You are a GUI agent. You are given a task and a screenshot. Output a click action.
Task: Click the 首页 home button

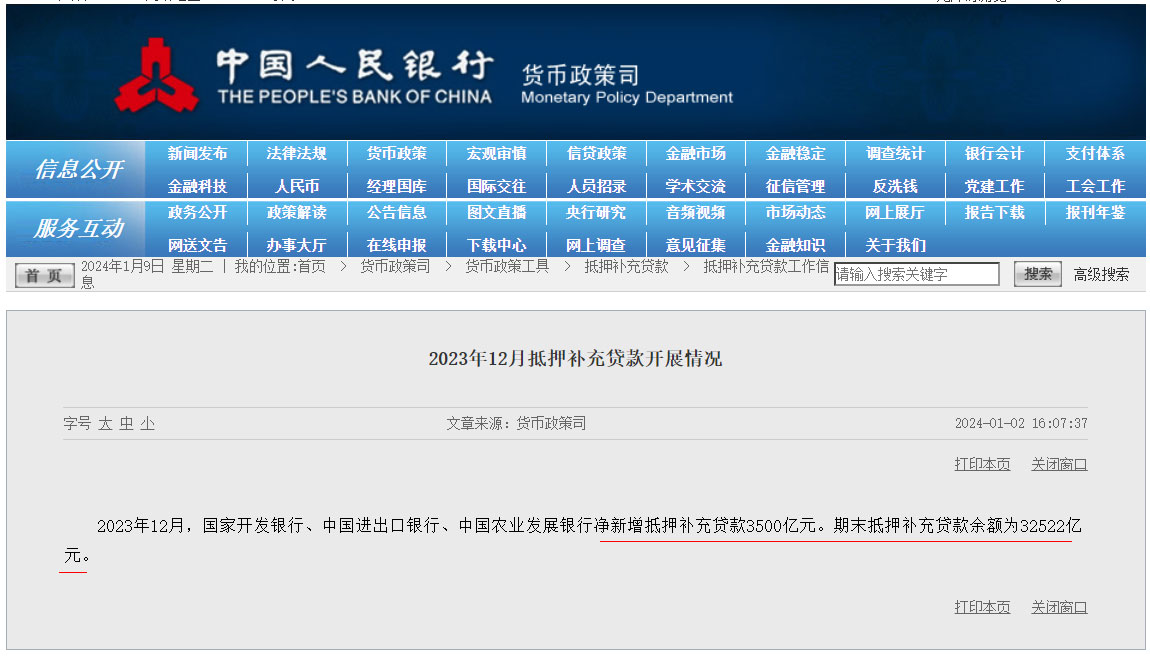coord(44,275)
